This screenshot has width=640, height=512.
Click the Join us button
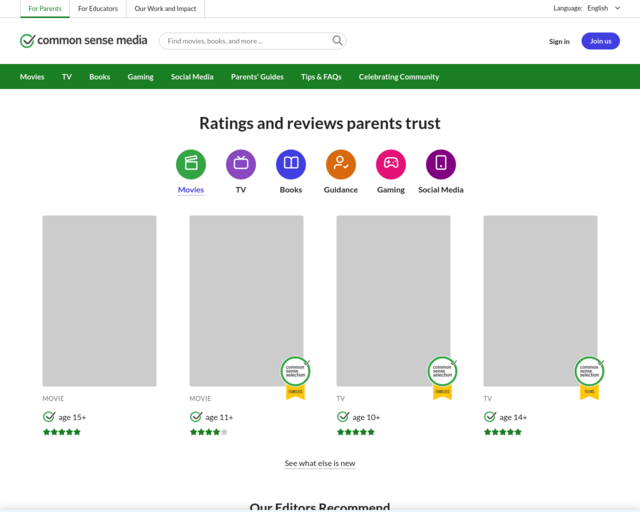[600, 41]
